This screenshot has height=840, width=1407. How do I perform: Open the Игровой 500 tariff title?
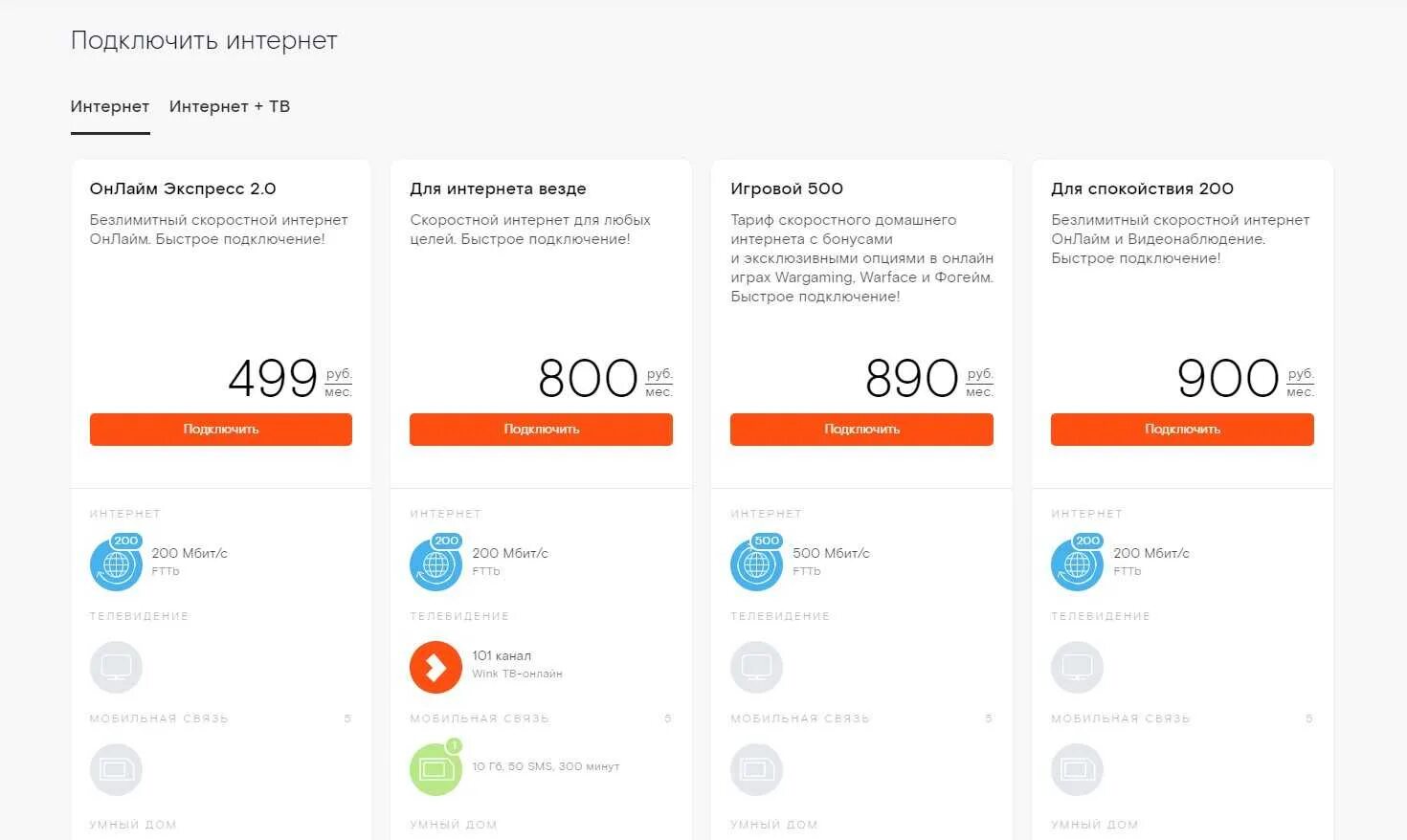coord(787,188)
